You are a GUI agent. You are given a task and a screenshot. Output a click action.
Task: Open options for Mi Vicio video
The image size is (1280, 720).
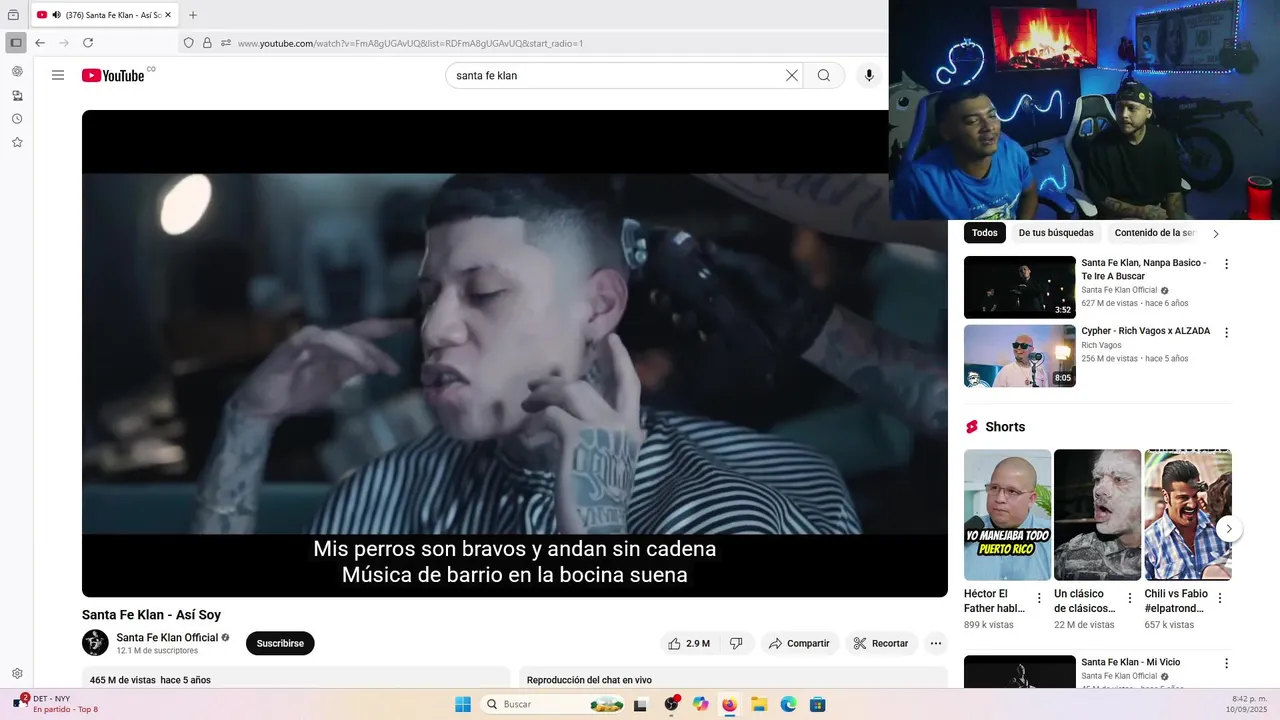click(x=1226, y=663)
